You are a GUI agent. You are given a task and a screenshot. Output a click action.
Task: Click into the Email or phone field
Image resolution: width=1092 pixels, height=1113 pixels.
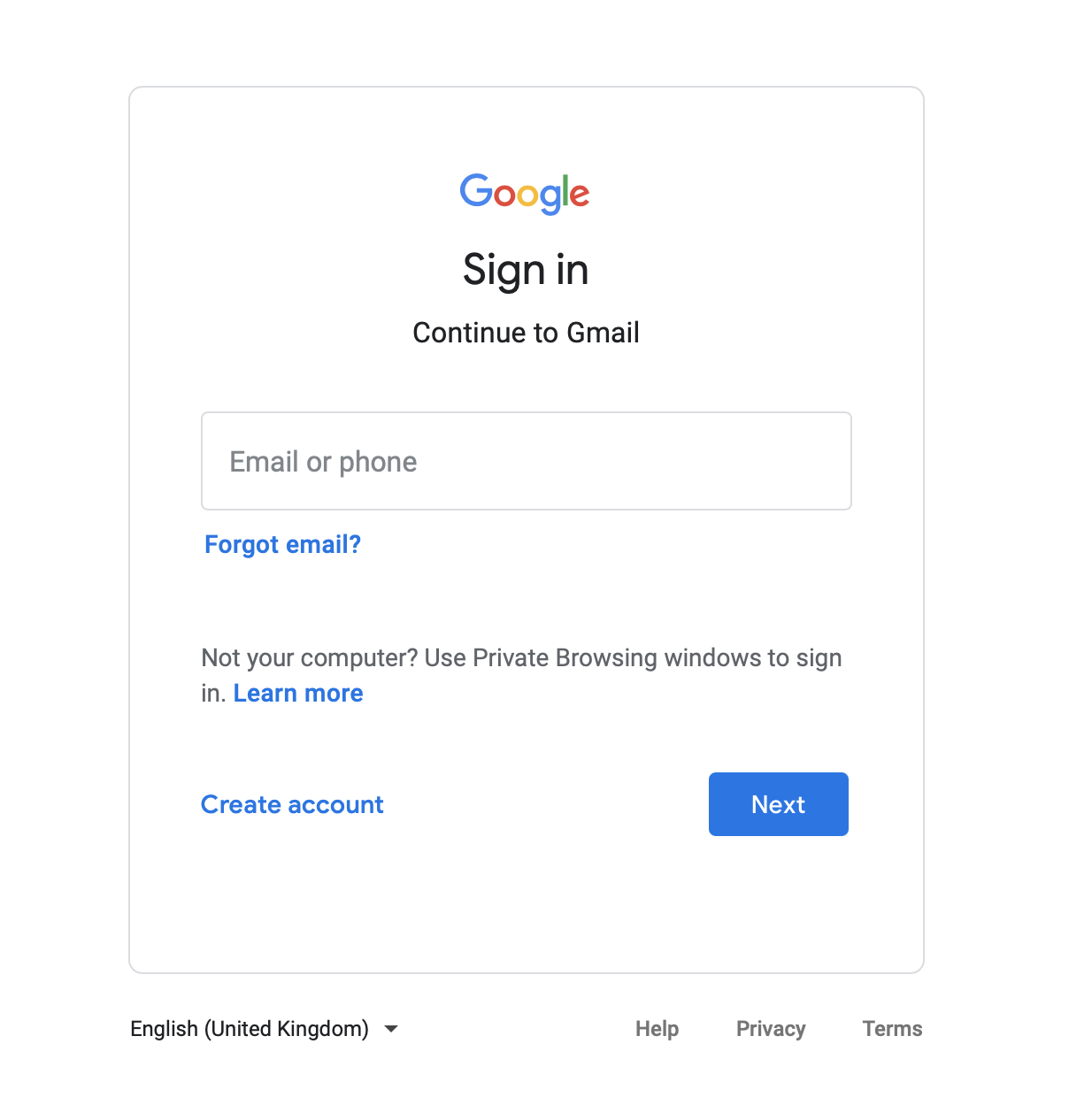pyautogui.click(x=527, y=461)
